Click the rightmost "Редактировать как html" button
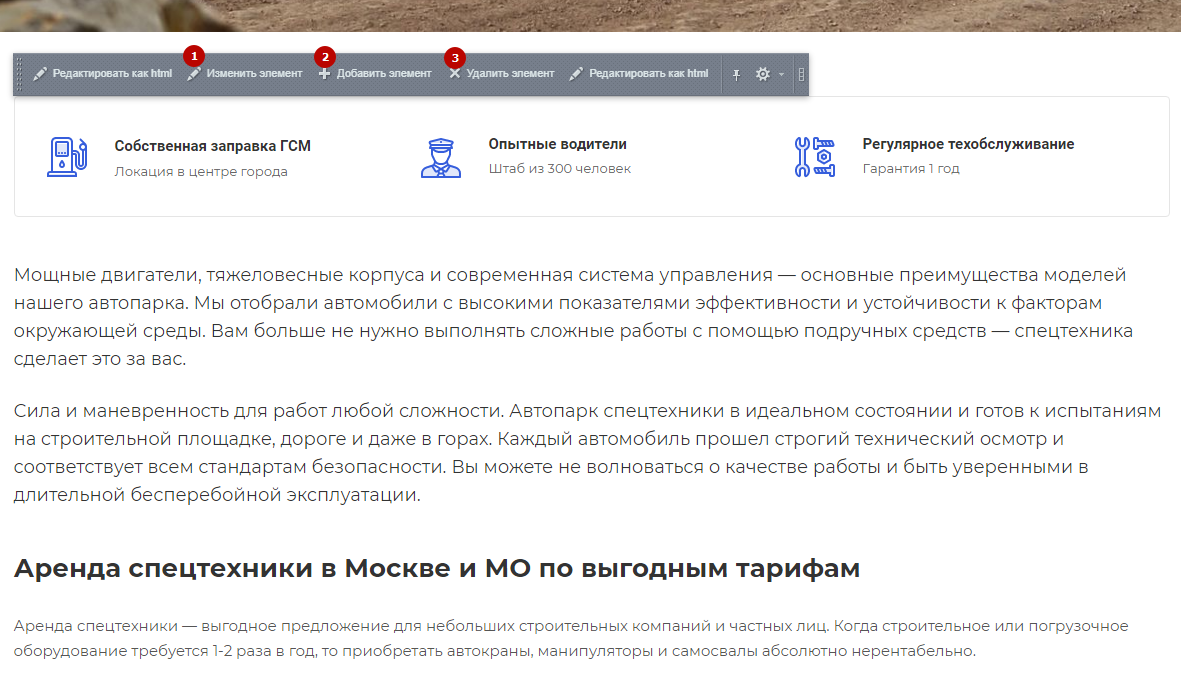Image resolution: width=1181 pixels, height=678 pixels. click(x=639, y=74)
